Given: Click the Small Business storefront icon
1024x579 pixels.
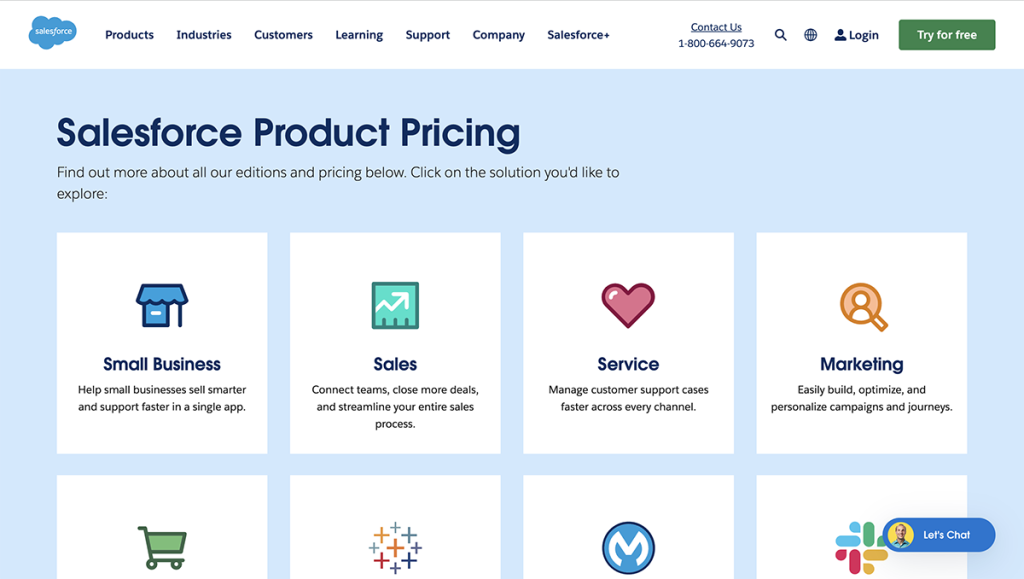Looking at the screenshot, I should pyautogui.click(x=161, y=303).
